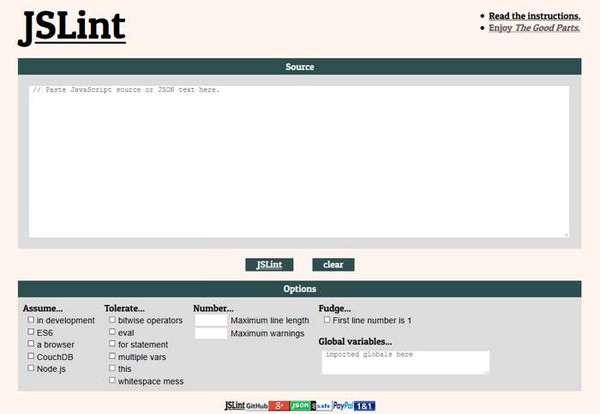Click the PayPal badge in the footer
This screenshot has width=600, height=414.
(x=343, y=406)
